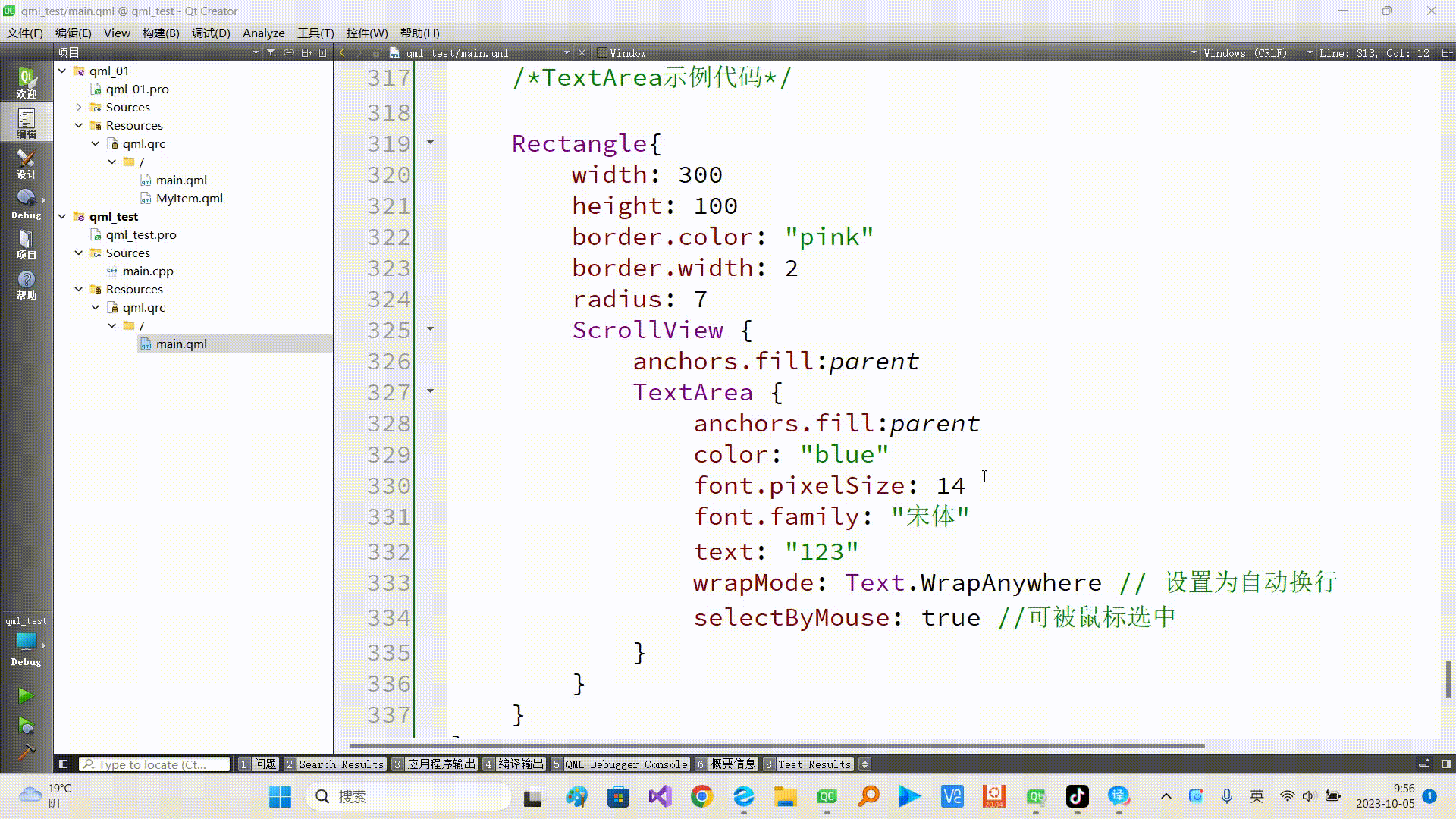Switch to Search Results tab
The image size is (1456, 819).
(339, 764)
